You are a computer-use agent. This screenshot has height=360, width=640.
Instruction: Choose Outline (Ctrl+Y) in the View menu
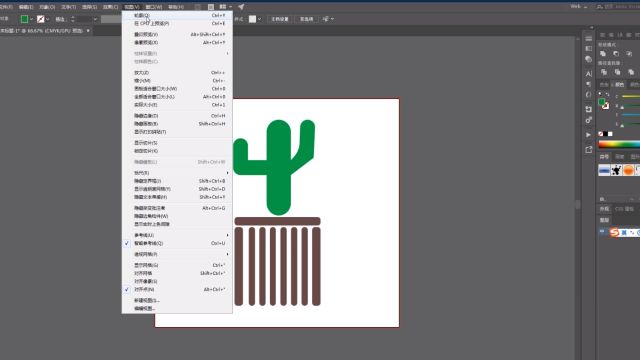(x=177, y=16)
